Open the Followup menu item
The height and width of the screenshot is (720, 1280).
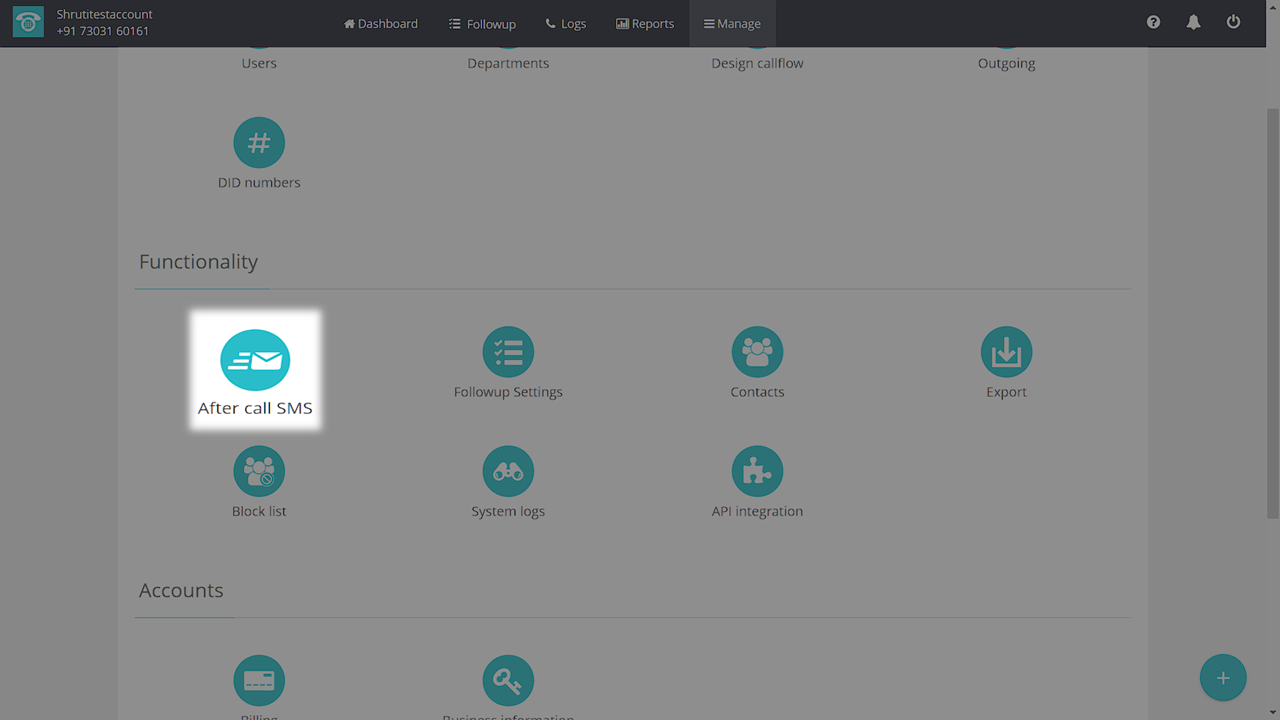tap(482, 24)
